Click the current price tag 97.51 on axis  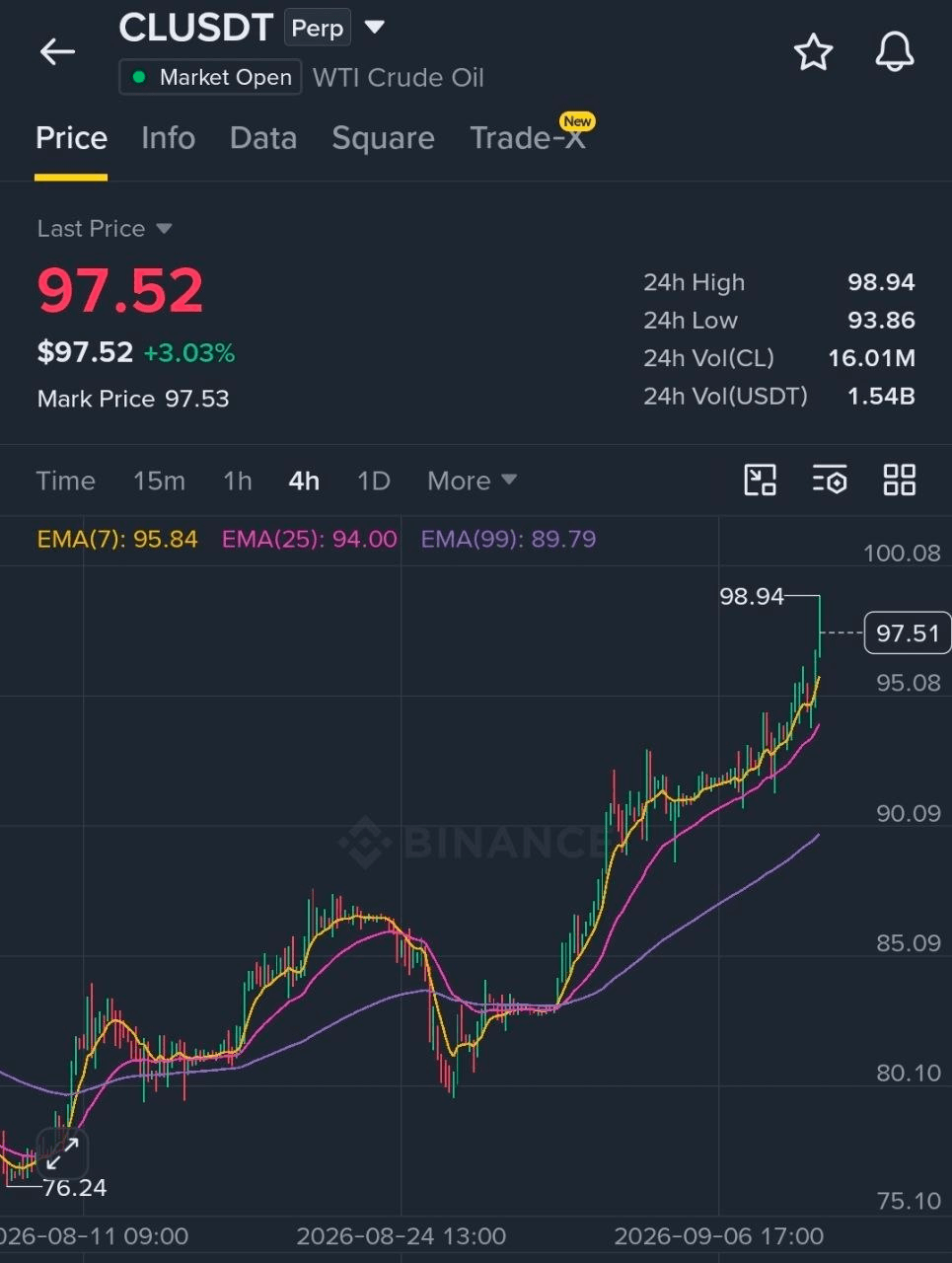coord(908,632)
